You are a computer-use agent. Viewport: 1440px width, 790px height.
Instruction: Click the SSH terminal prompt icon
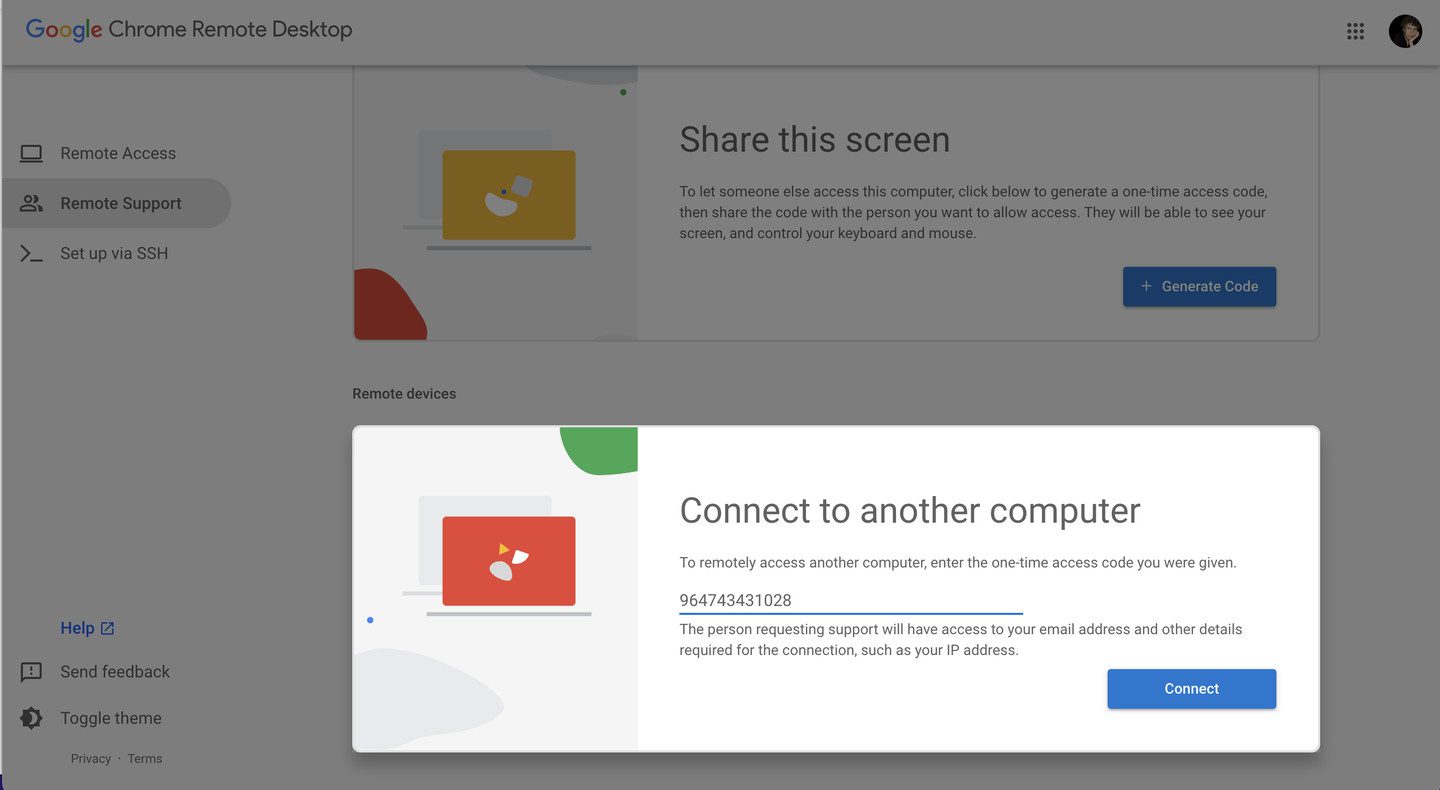click(31, 254)
